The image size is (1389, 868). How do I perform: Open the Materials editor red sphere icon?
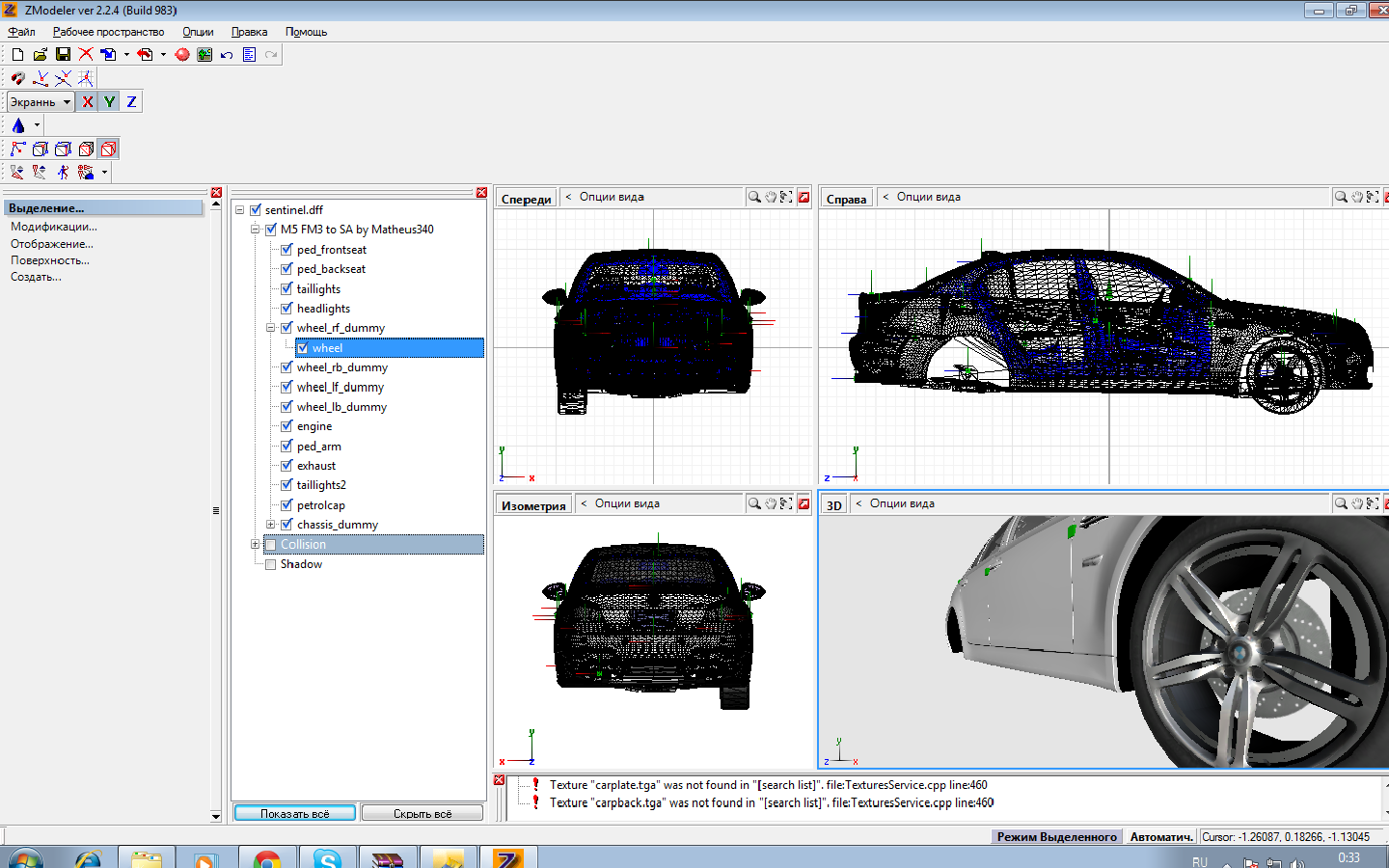182,55
